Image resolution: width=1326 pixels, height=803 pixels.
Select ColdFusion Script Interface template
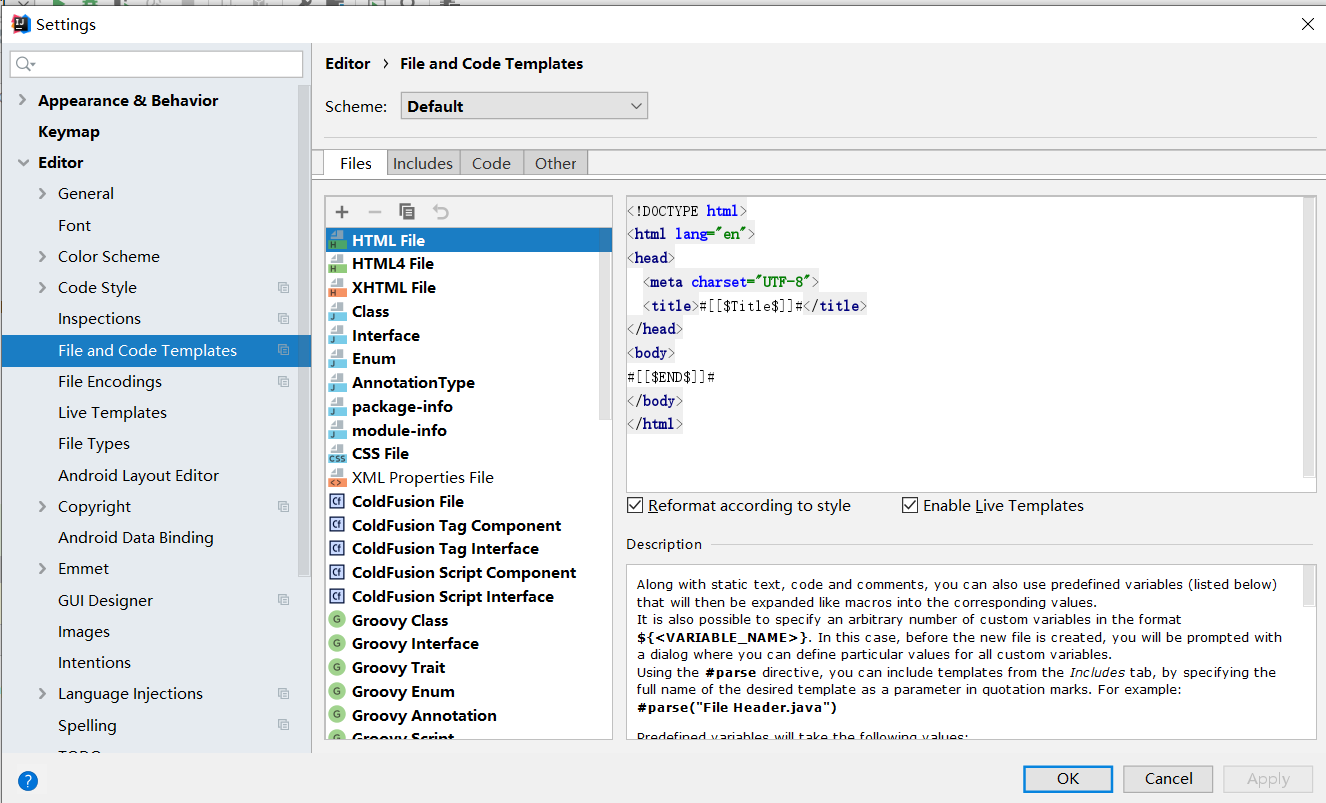(453, 597)
